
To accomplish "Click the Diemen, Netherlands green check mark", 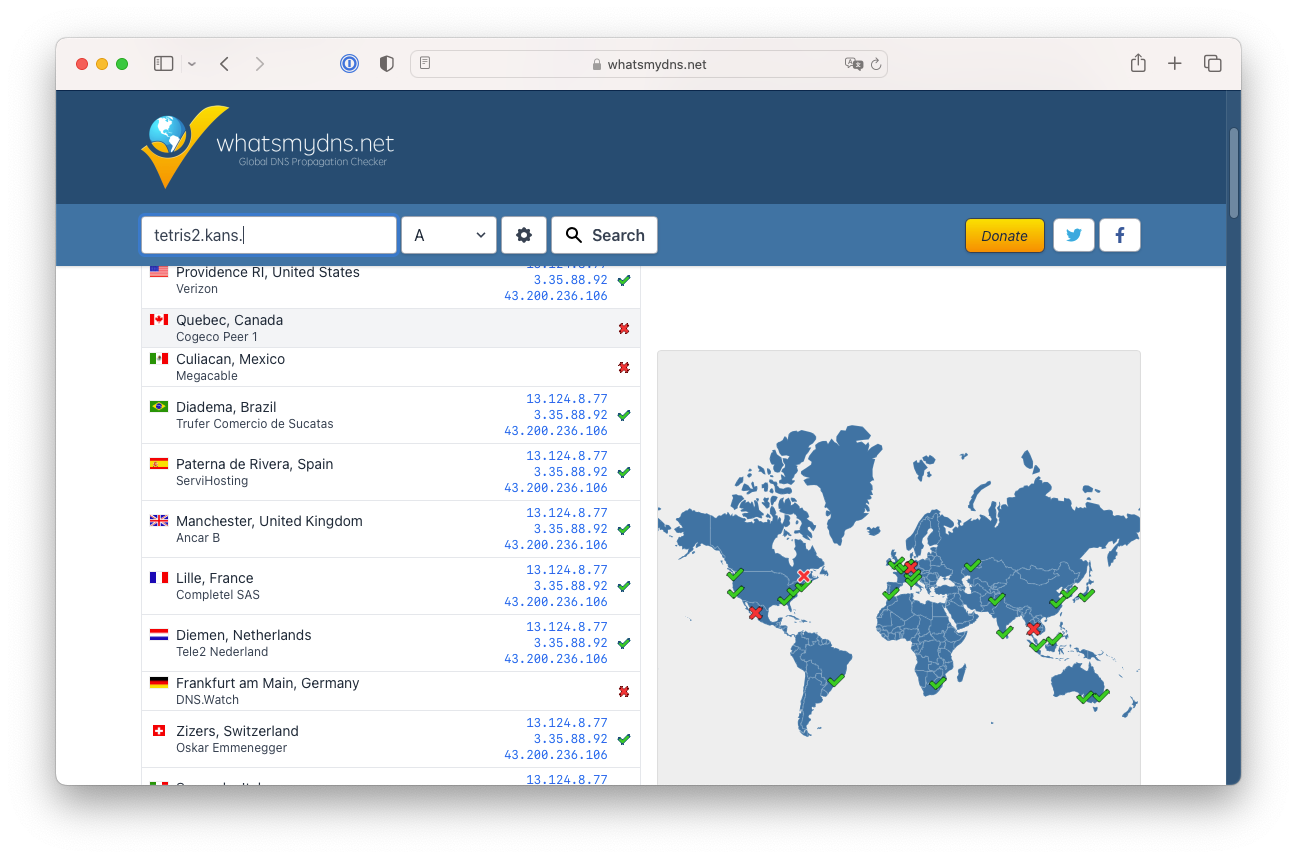I will [x=624, y=643].
